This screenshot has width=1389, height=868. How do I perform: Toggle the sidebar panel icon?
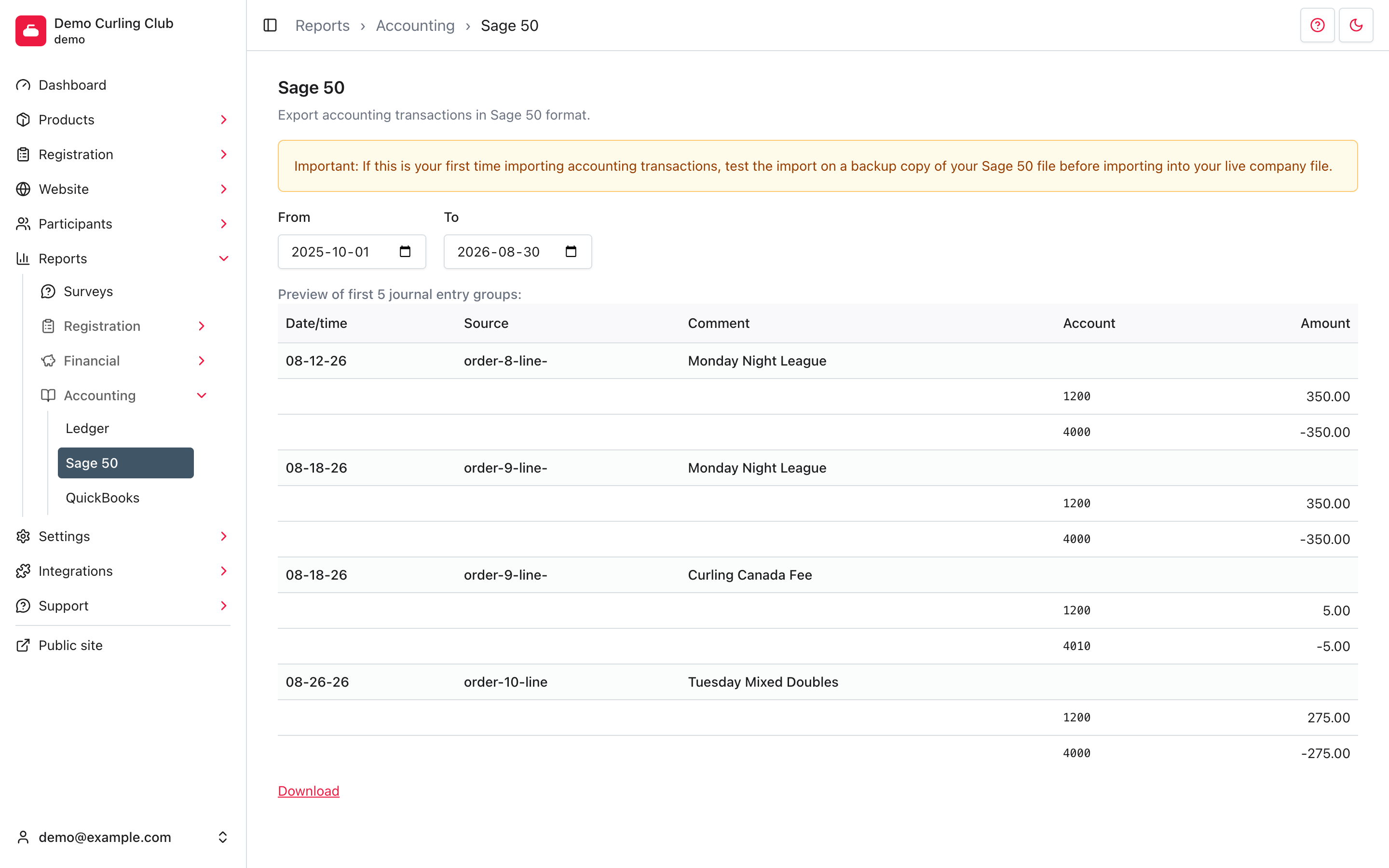click(270, 25)
